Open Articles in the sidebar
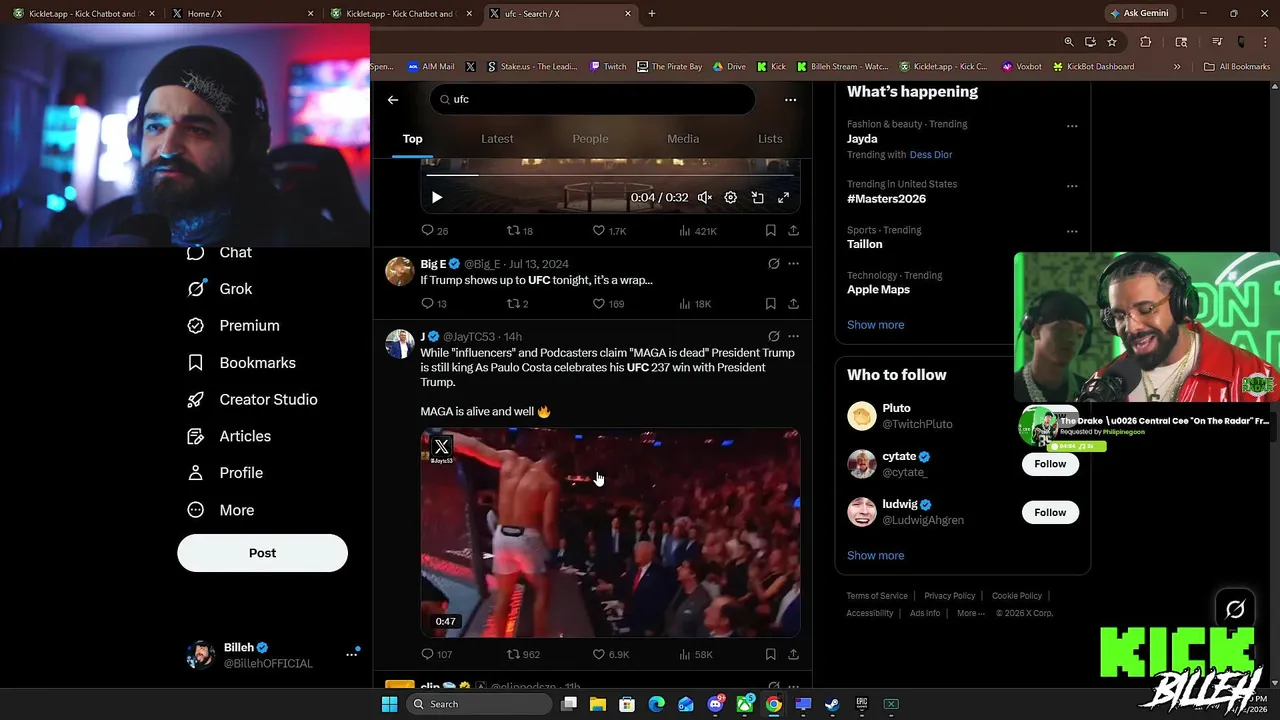The image size is (1280, 720). [230, 437]
